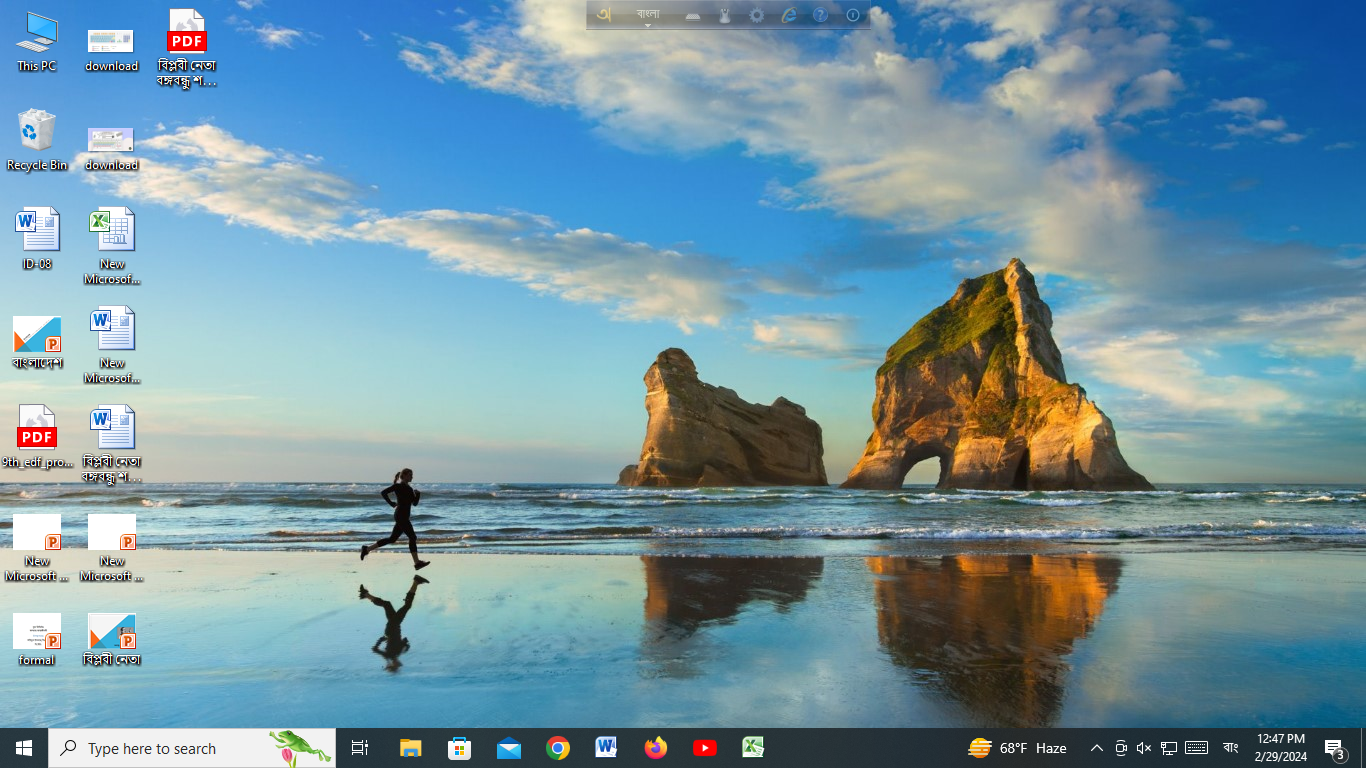The image size is (1366, 768).
Task: Open the Avro layout viewer keyboard icon
Action: click(693, 16)
